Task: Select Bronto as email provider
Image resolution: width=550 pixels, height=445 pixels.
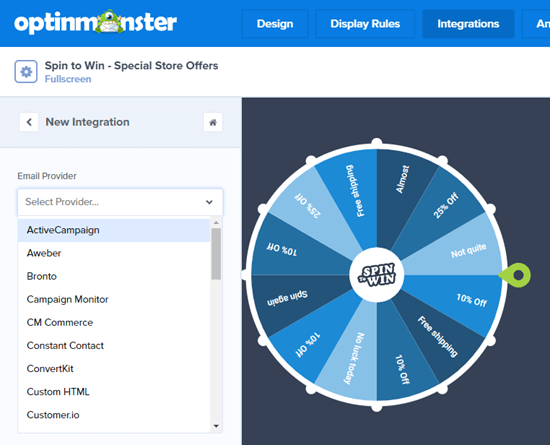Action: coord(114,276)
